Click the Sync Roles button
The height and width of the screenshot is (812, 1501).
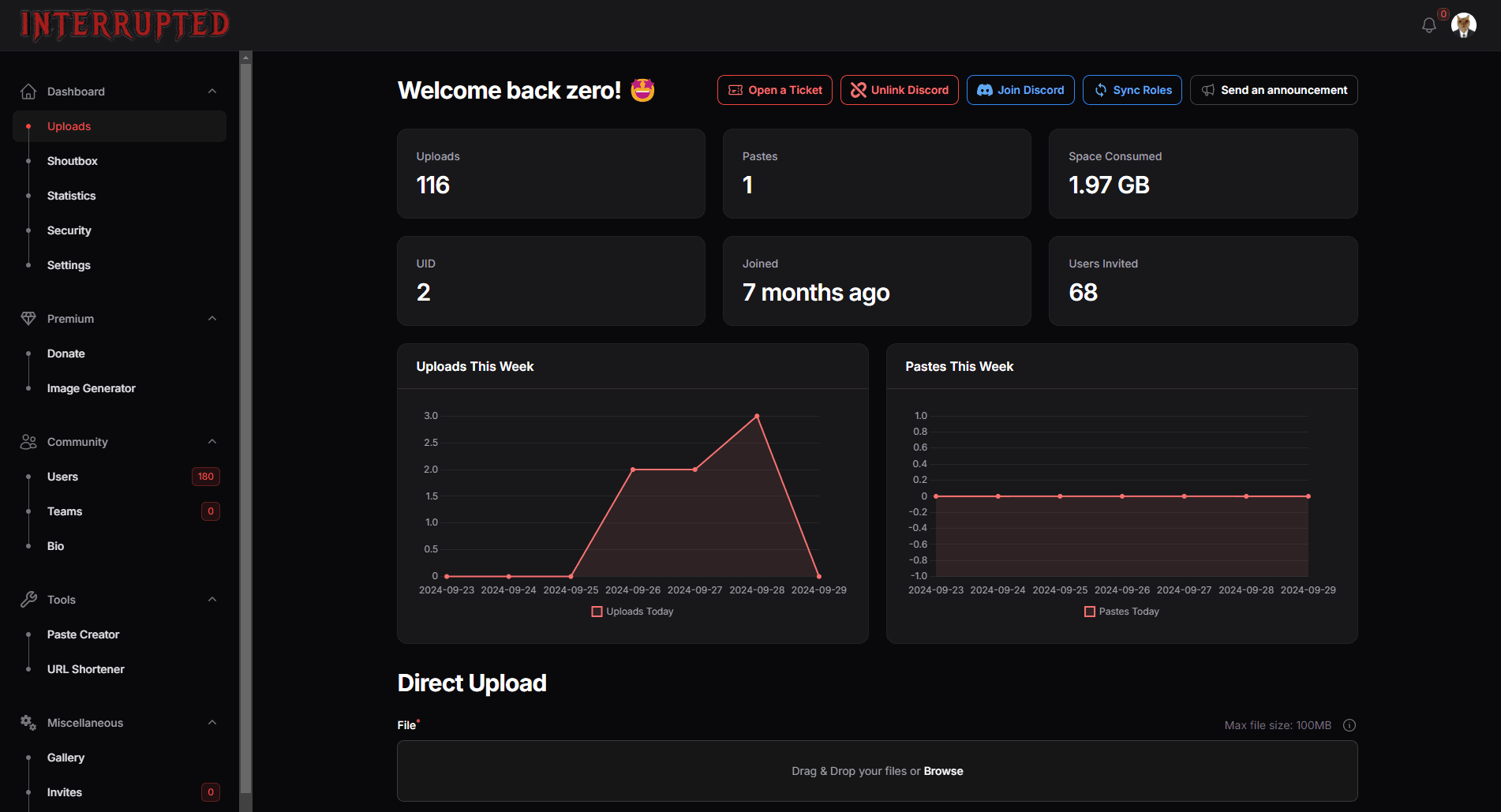click(1132, 90)
